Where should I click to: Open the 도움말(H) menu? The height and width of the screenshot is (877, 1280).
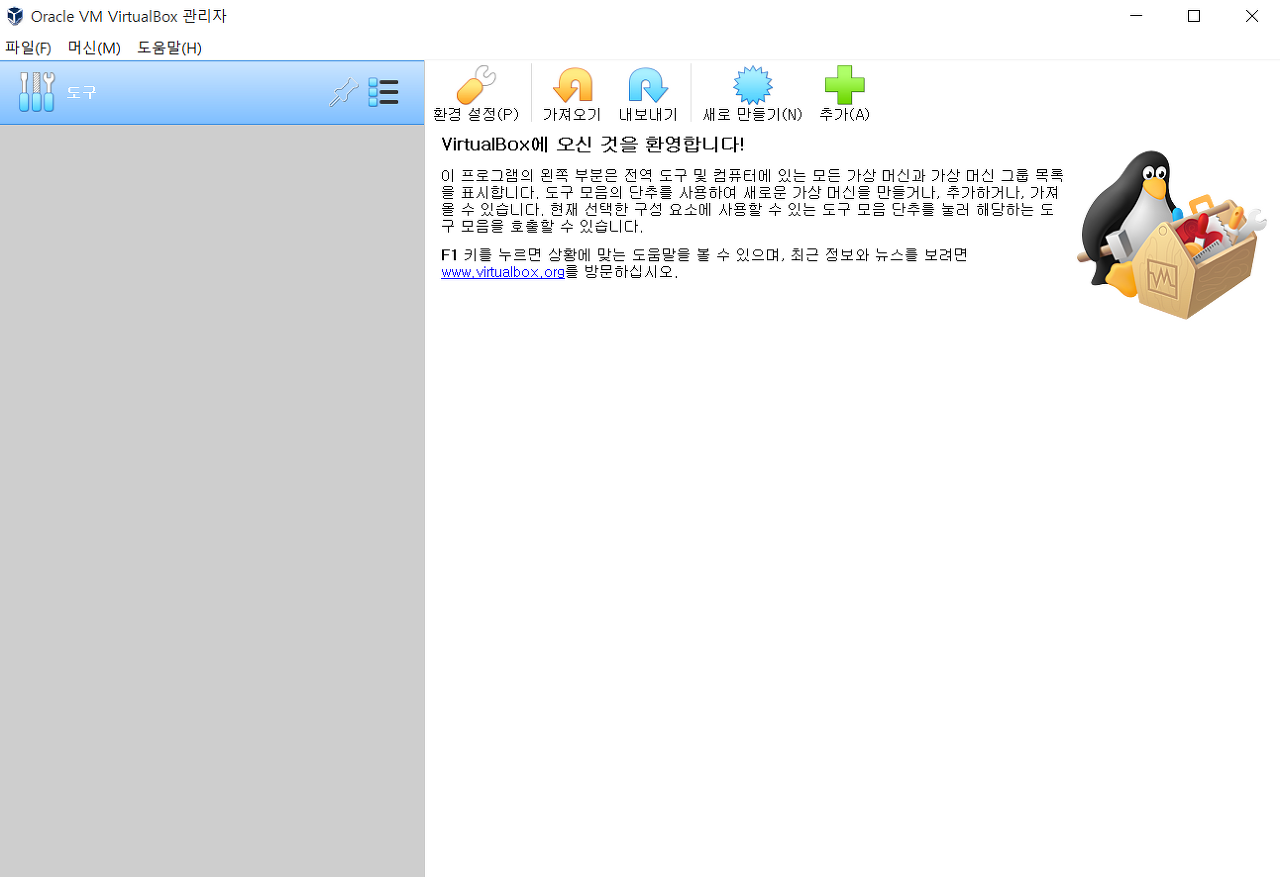point(169,48)
